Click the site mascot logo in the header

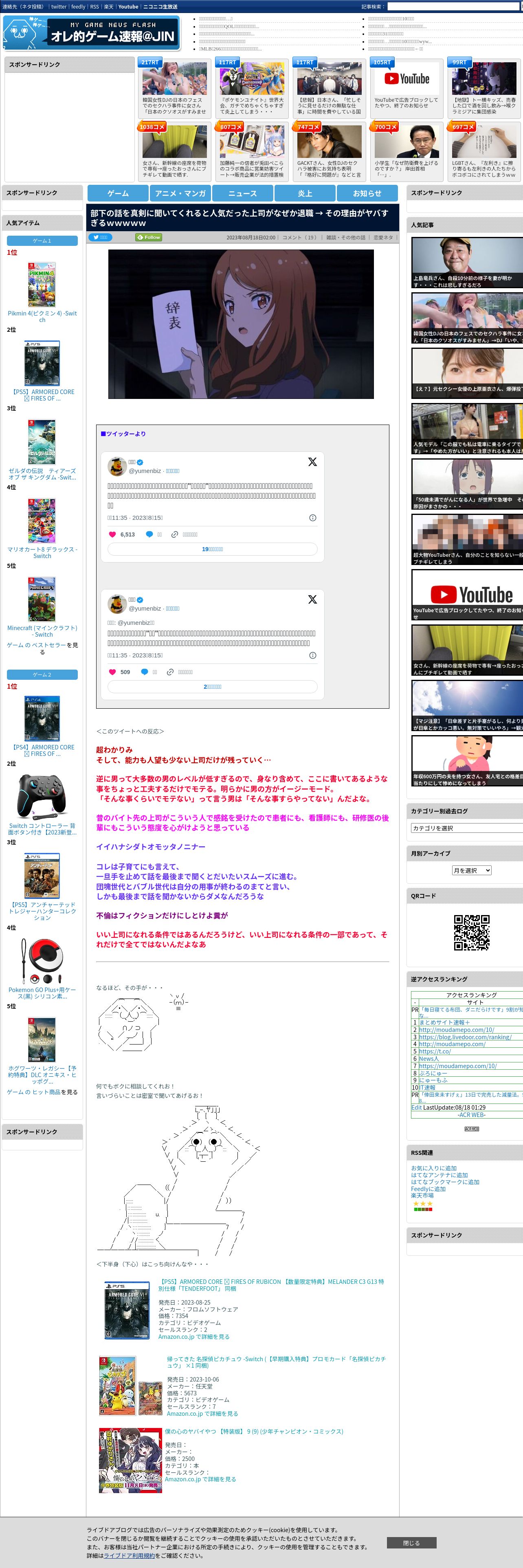92,33
